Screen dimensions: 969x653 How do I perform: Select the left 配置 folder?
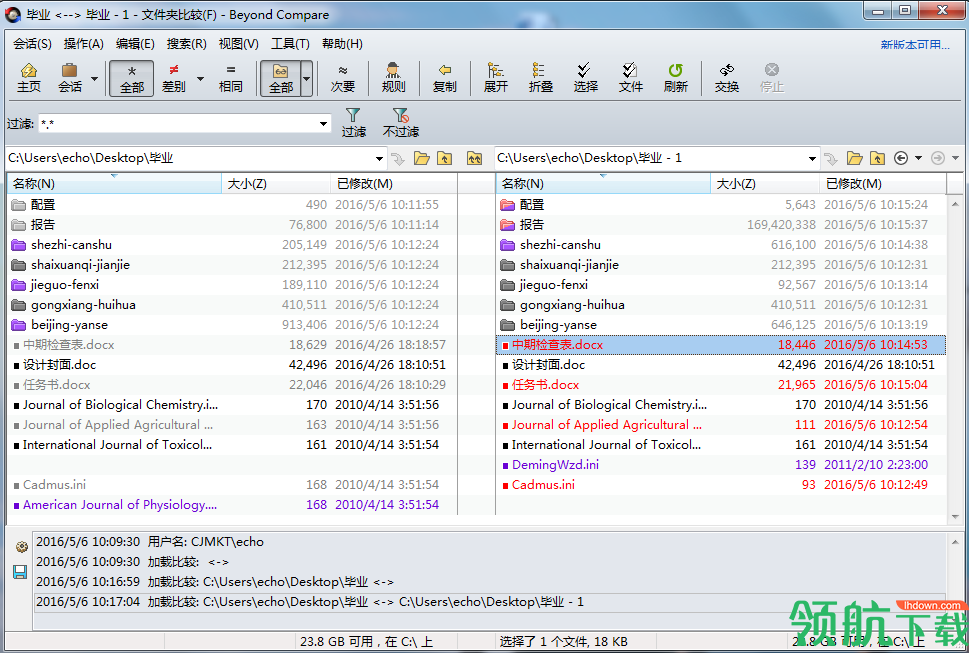click(x=232, y=204)
